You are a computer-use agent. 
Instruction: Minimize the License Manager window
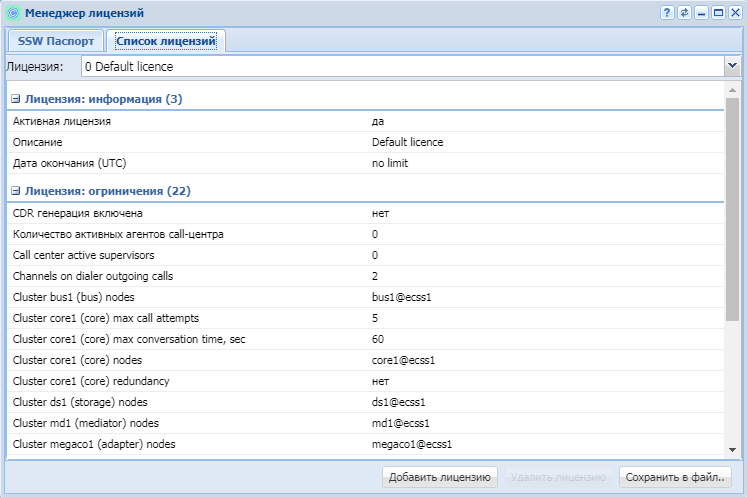click(701, 13)
